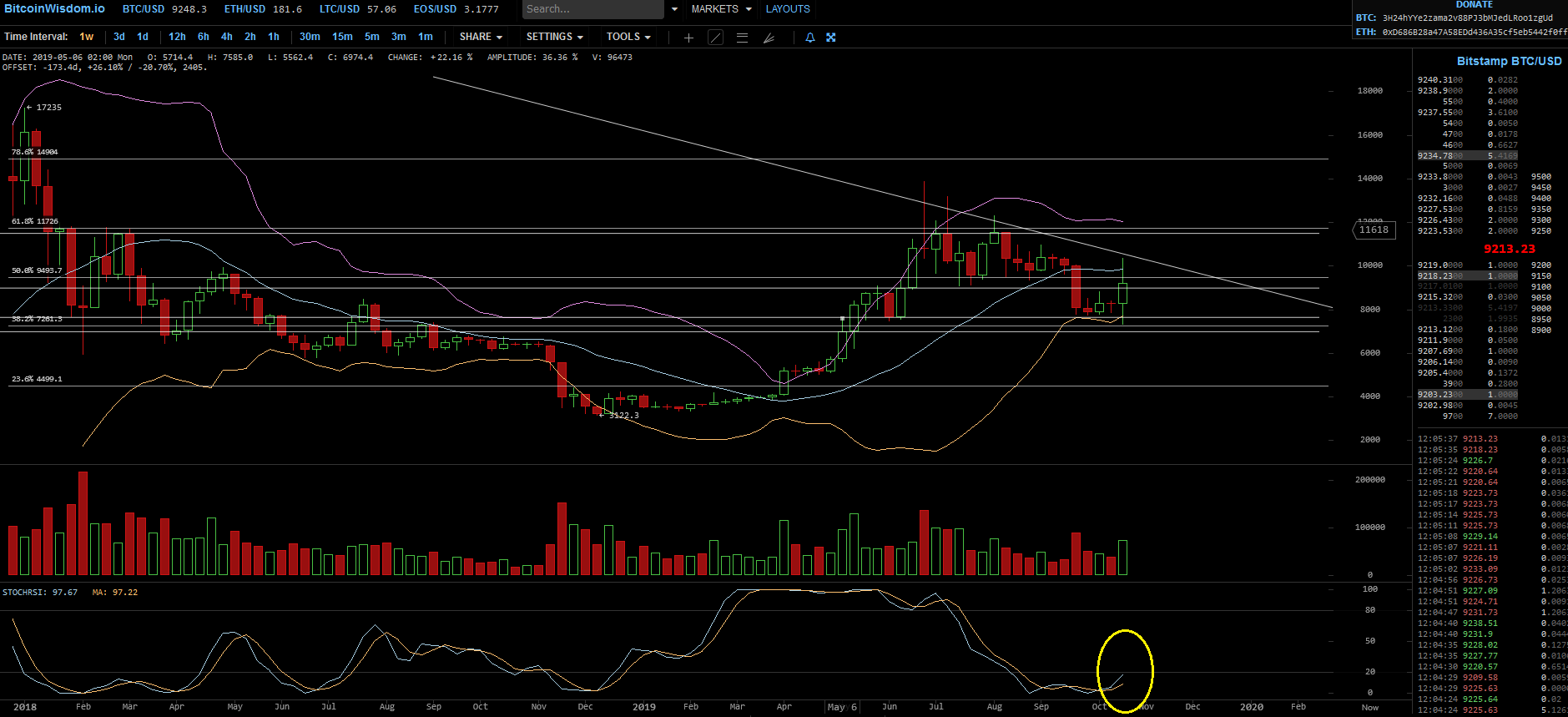Click trade entry at 12:04:40 with price 9238.51
The height and width of the screenshot is (717, 1568).
(x=1492, y=624)
